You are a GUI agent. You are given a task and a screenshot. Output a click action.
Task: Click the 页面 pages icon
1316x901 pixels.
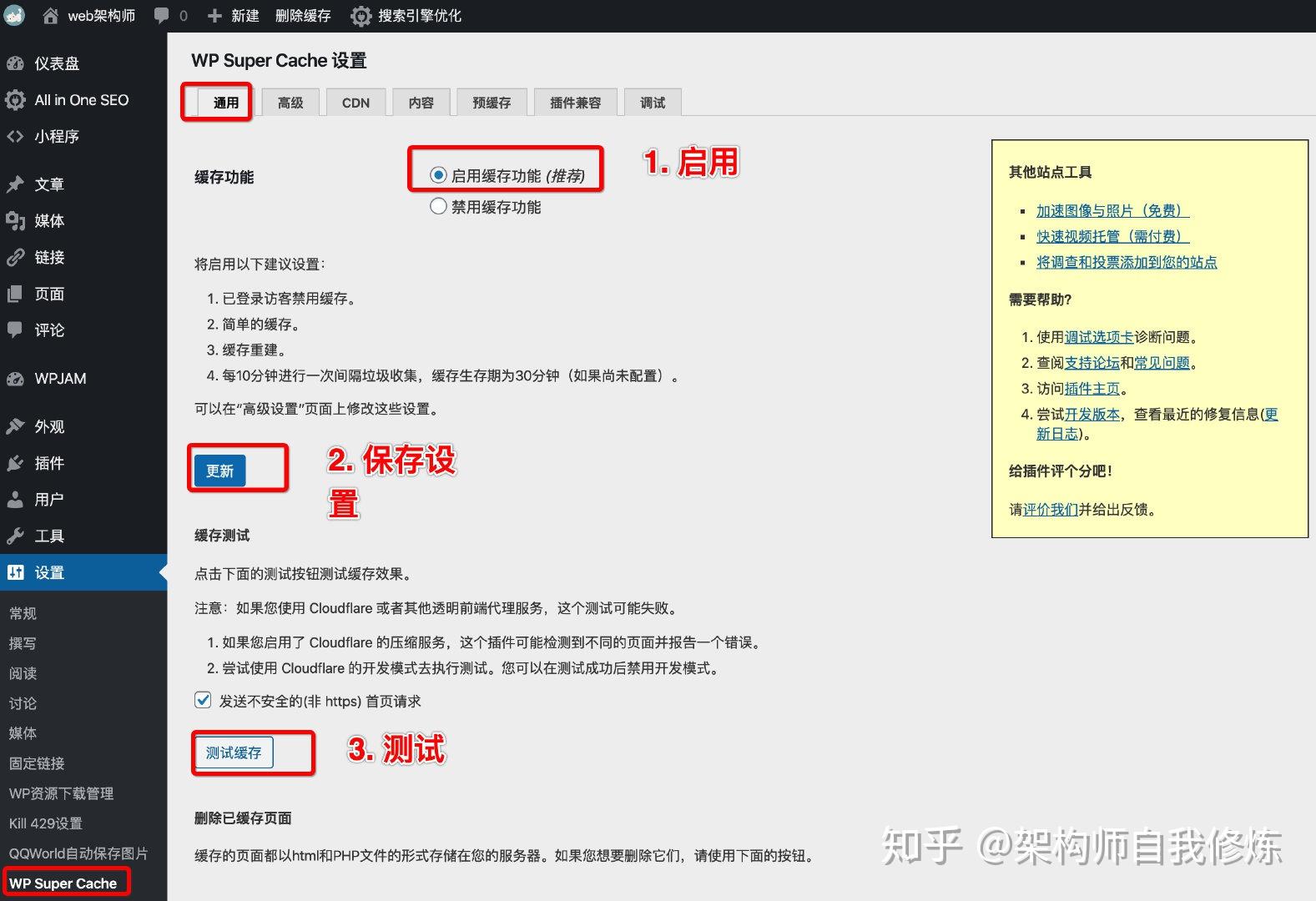(x=15, y=294)
